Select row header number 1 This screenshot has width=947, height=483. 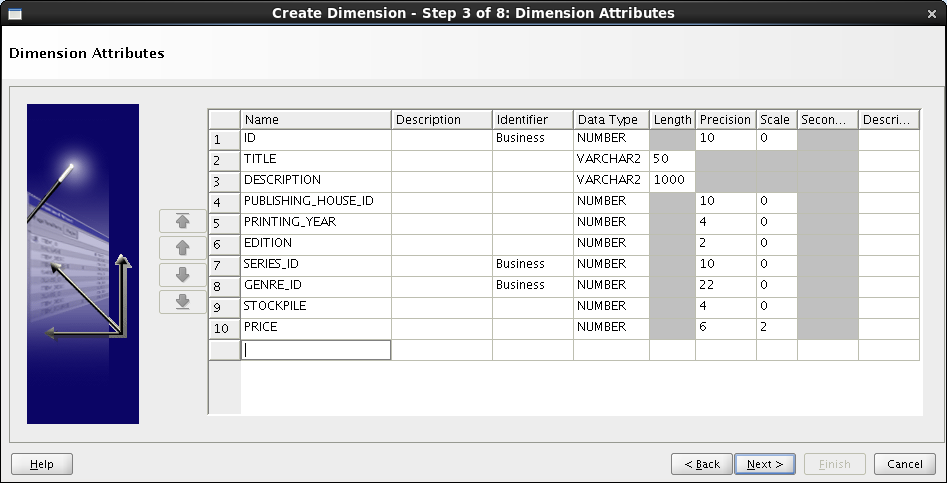point(224,140)
